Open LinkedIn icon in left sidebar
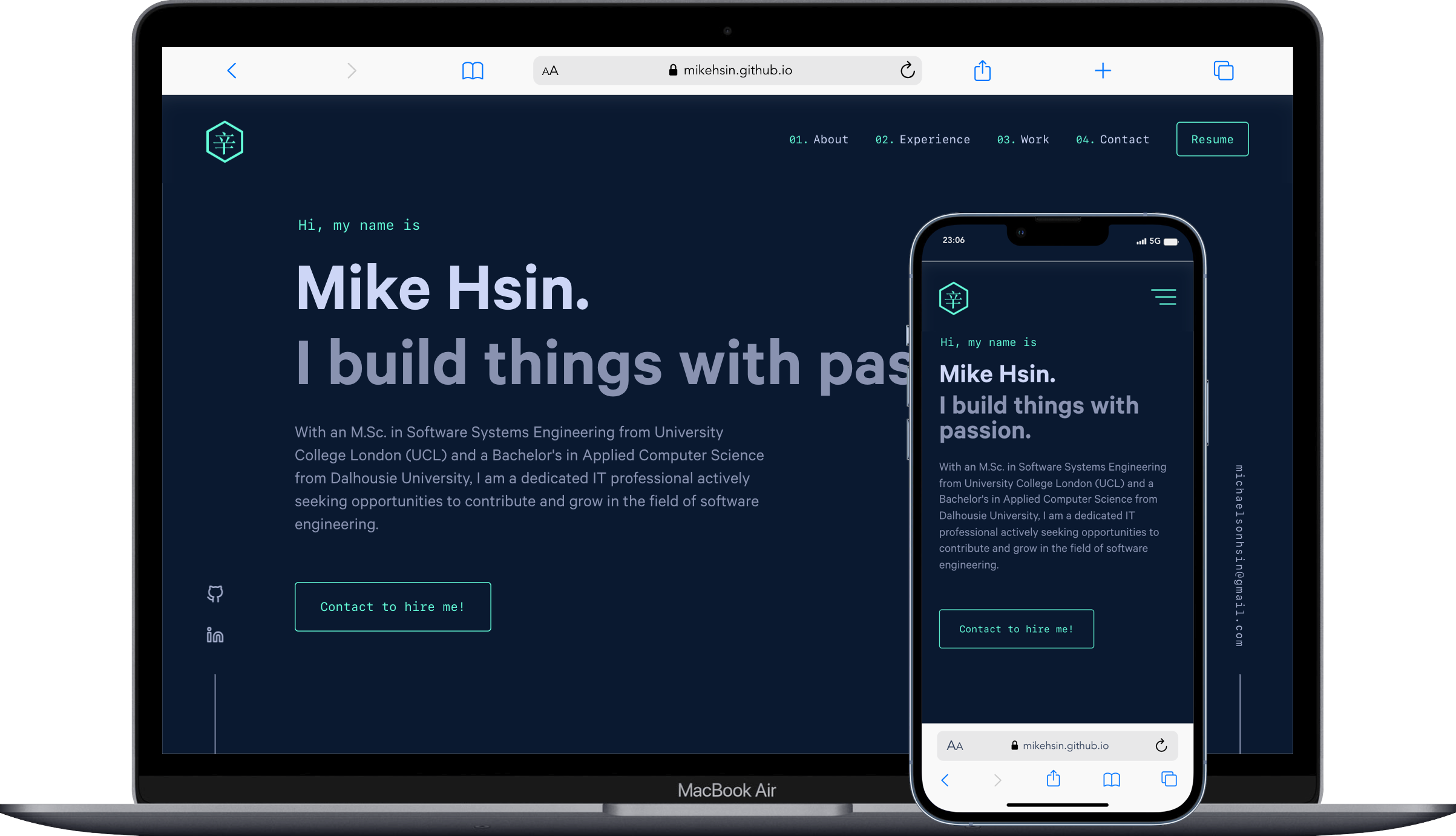This screenshot has height=836, width=1456. 215,635
